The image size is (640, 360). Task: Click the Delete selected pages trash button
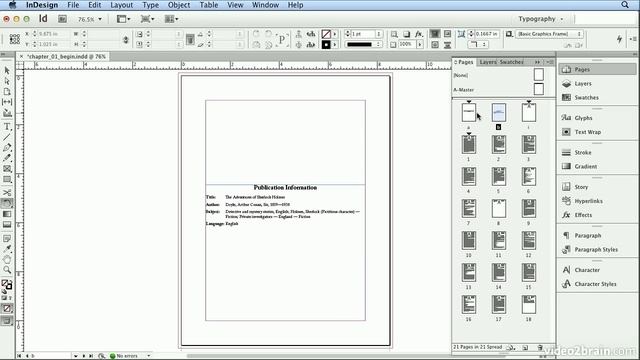(x=540, y=347)
